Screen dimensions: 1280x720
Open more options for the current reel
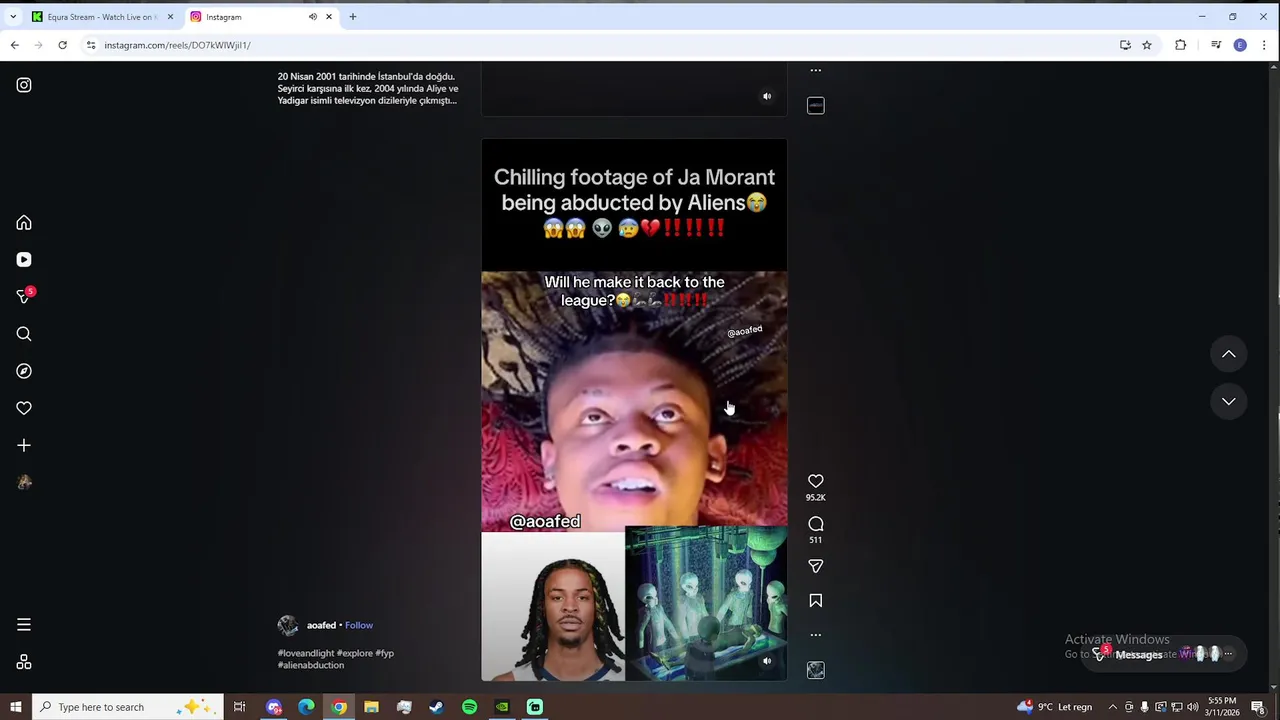point(816,635)
